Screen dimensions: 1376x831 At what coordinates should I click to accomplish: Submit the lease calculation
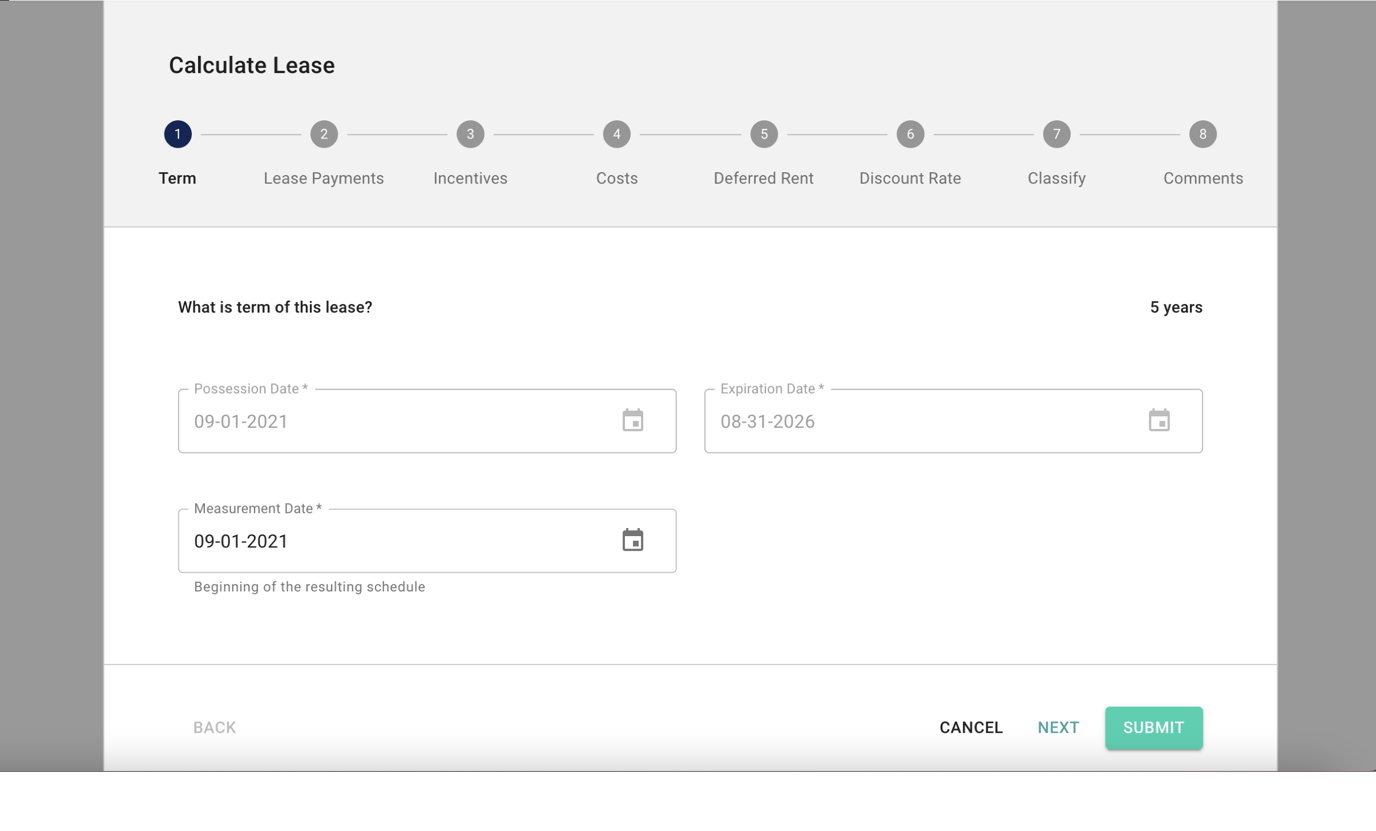click(x=1153, y=727)
